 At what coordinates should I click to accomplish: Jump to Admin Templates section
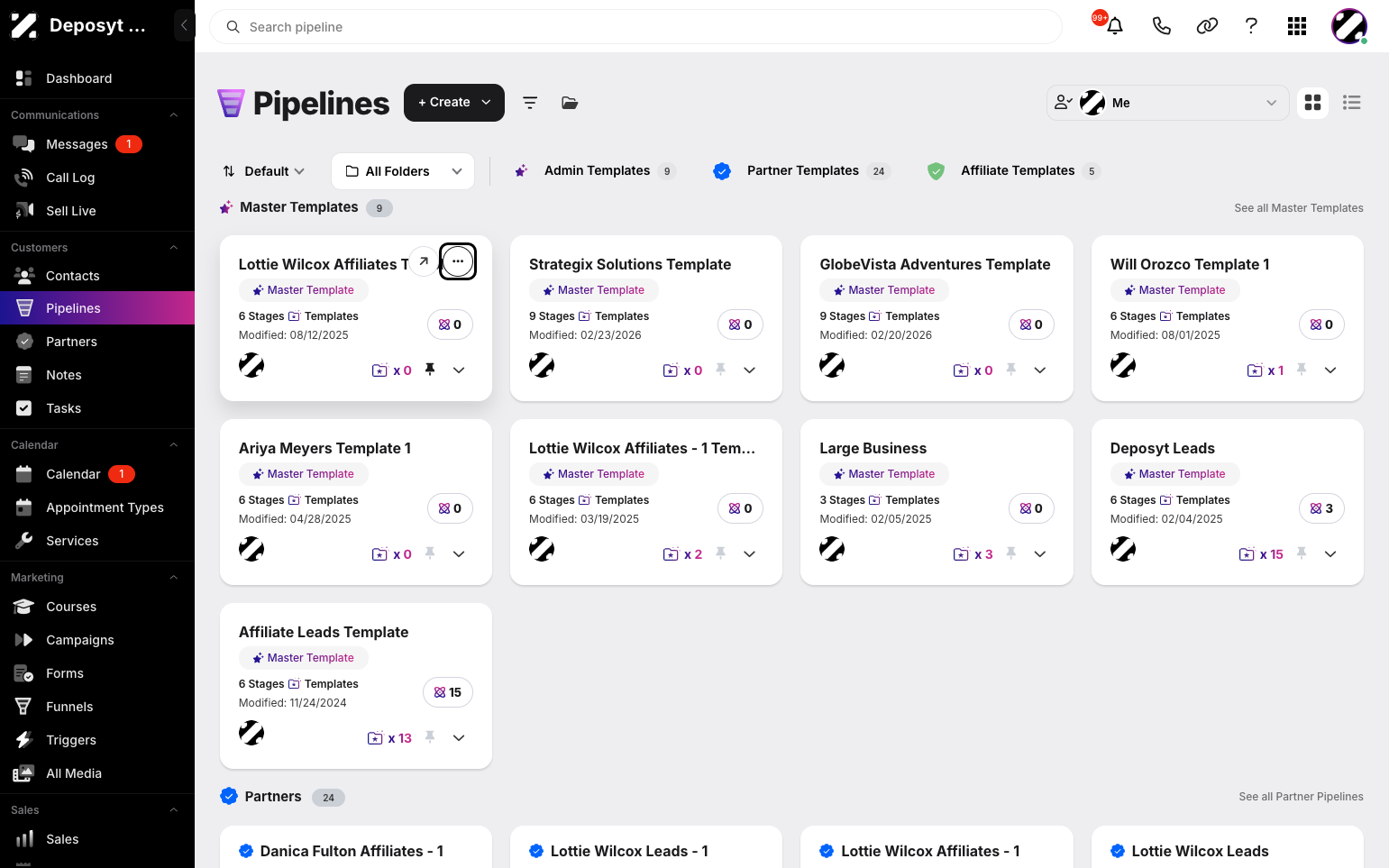tap(595, 171)
